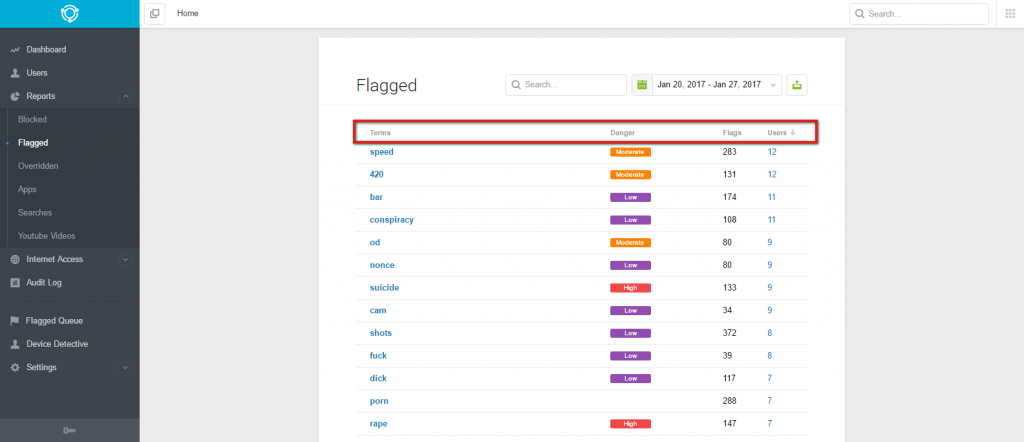Viewport: 1024px width, 442px height.
Task: Open the flagged term 'shots'
Action: point(381,333)
